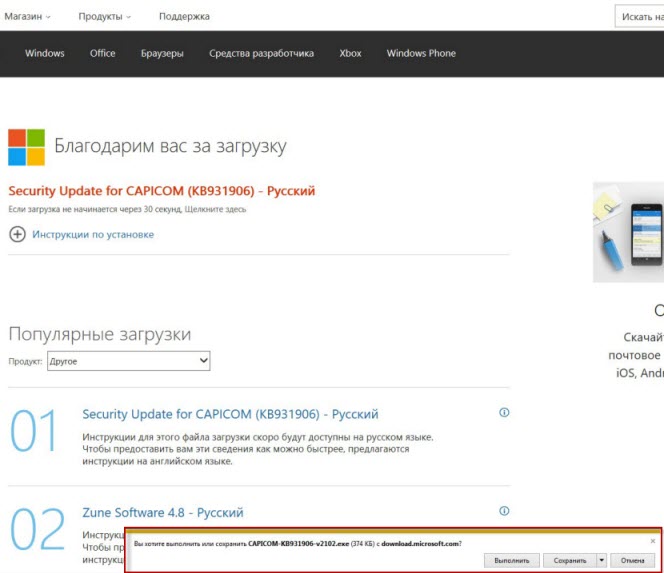
Task: Click 'Благодарим вас за загрузку' heading
Action: pos(171,146)
